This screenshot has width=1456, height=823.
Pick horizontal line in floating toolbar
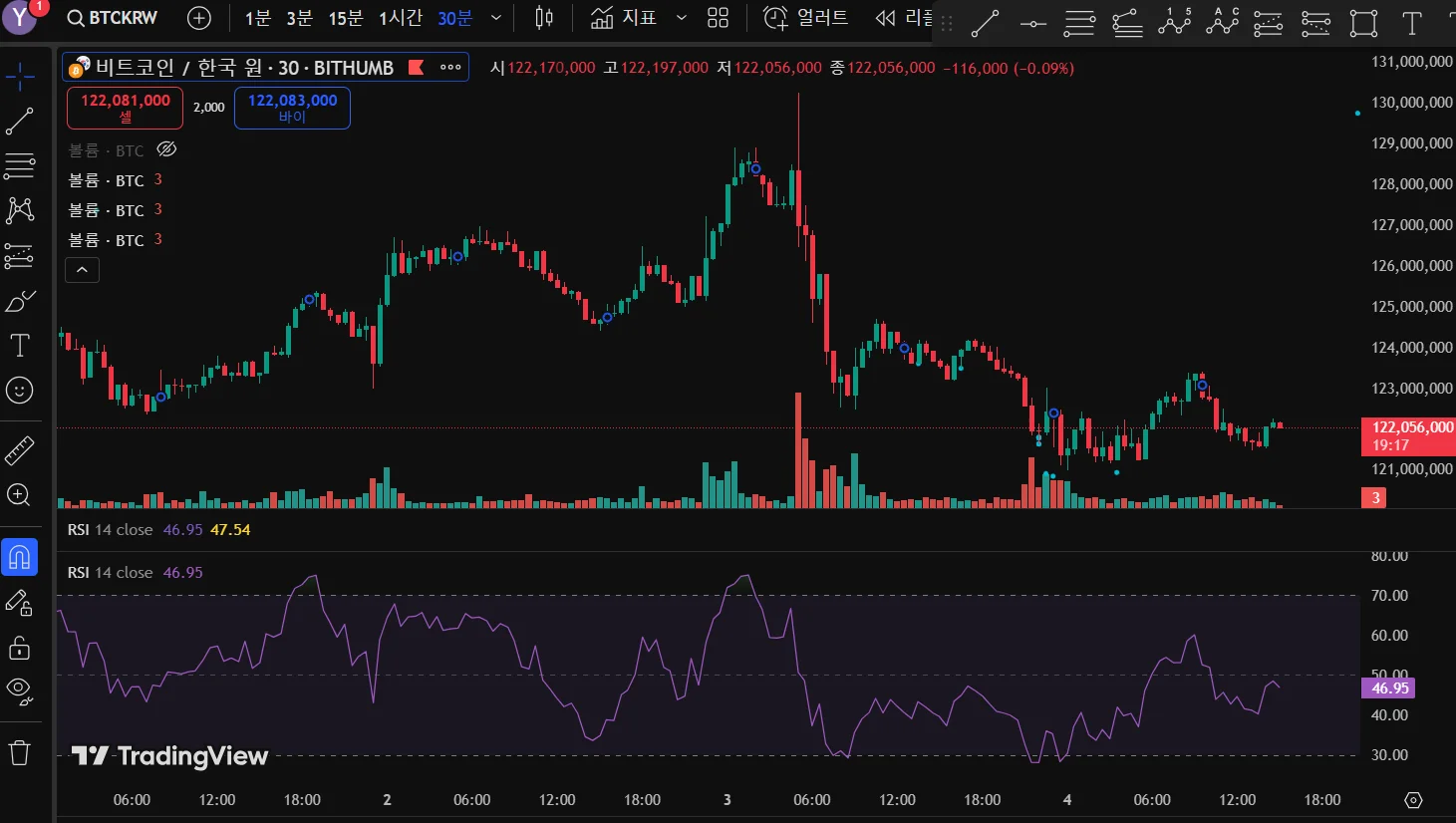point(1033,23)
